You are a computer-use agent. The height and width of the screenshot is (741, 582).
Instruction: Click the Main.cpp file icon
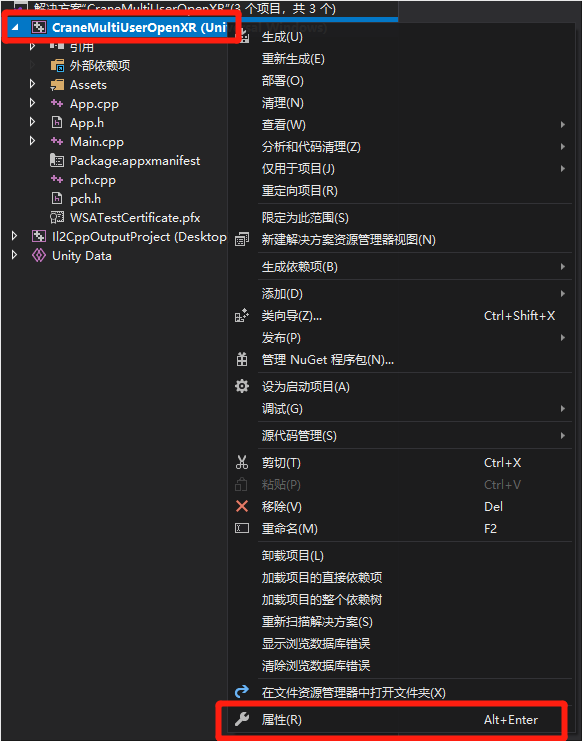coord(57,141)
